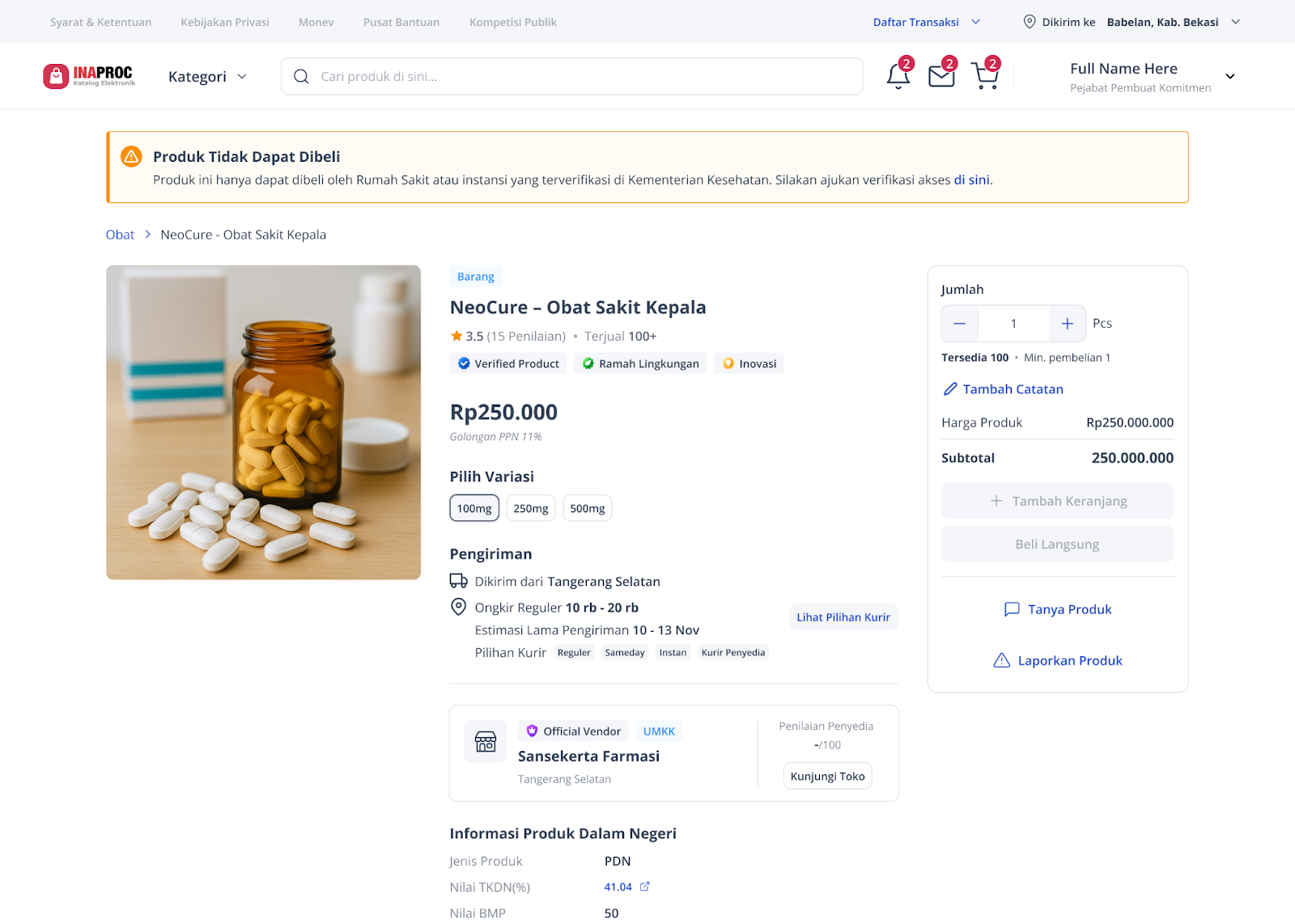The height and width of the screenshot is (924, 1295).
Task: Click the Lihat Pilihan Kurir button
Action: (843, 617)
